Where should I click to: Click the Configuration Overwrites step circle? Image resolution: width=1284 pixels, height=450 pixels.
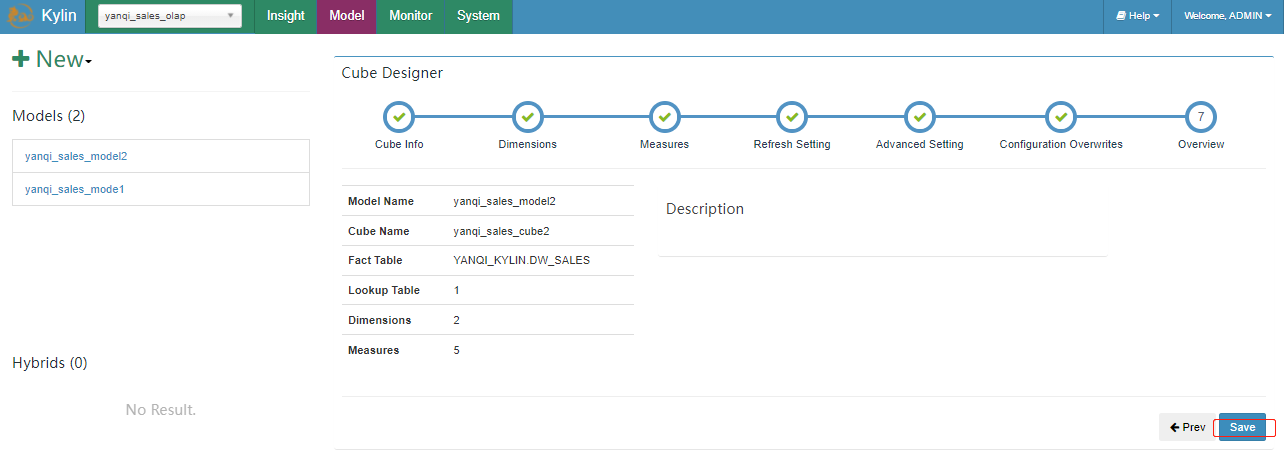pos(1061,117)
